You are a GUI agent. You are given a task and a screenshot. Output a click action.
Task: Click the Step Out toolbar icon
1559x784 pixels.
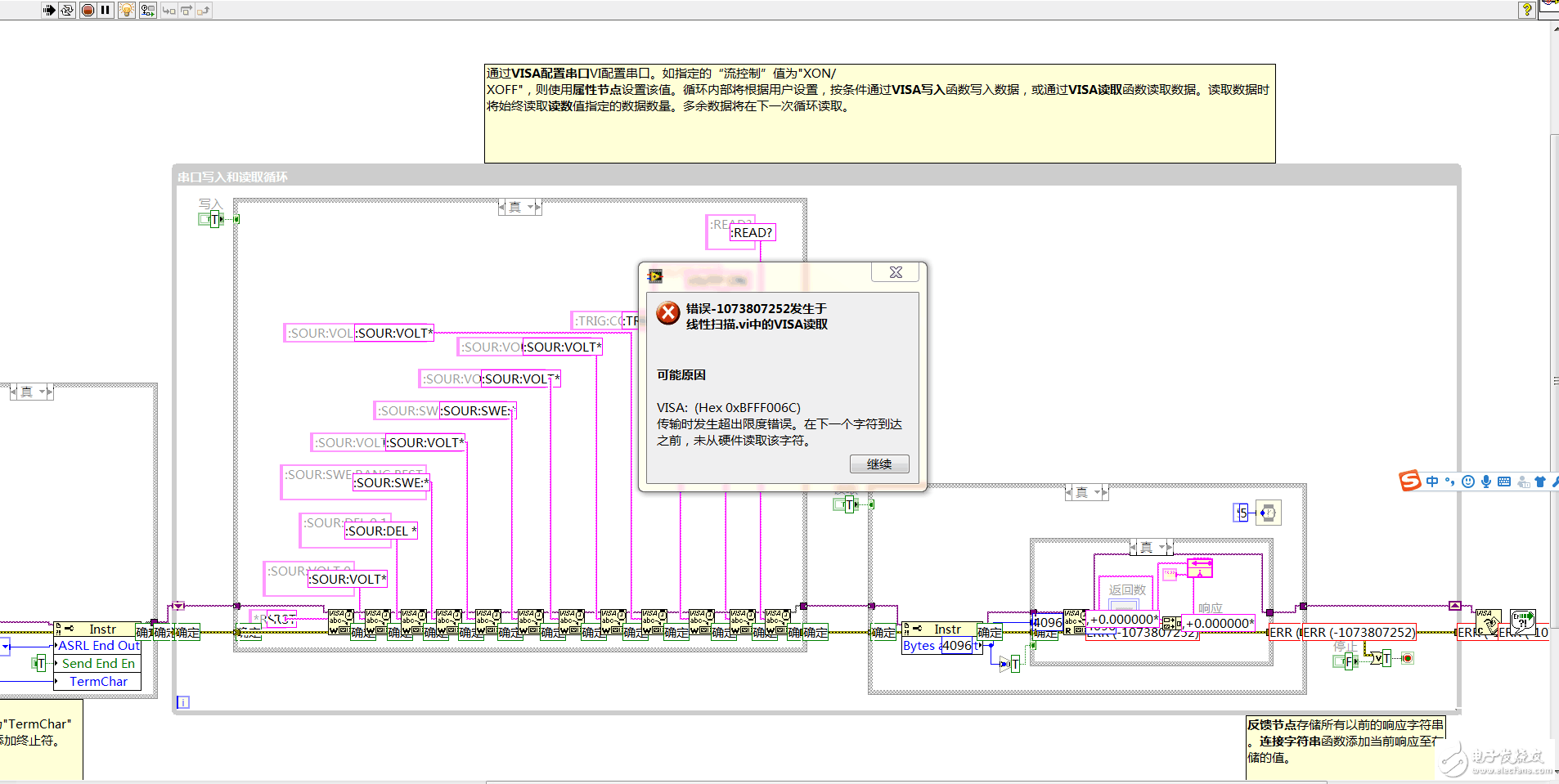(204, 10)
